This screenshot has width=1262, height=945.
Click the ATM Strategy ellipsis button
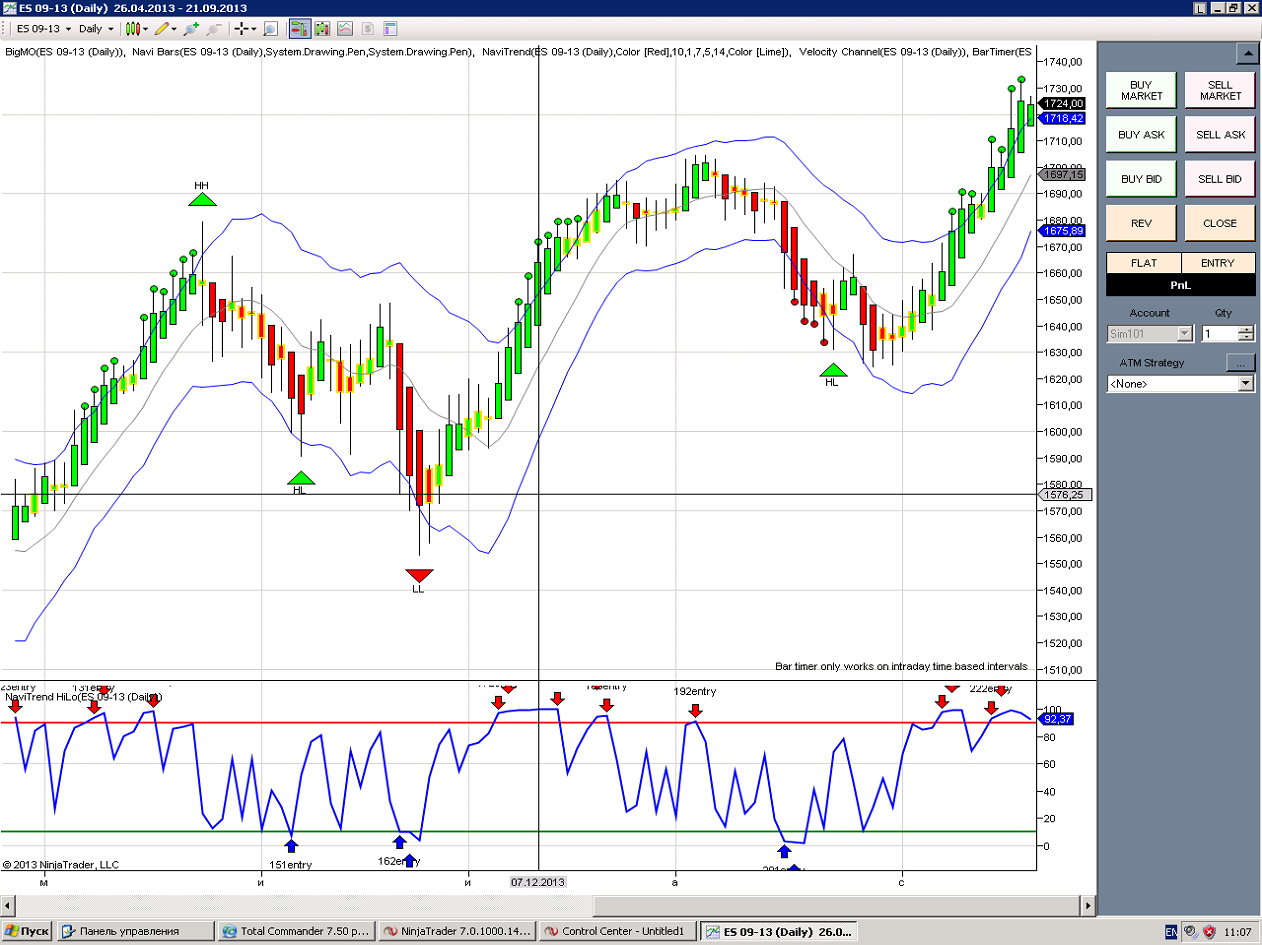pyautogui.click(x=1240, y=363)
